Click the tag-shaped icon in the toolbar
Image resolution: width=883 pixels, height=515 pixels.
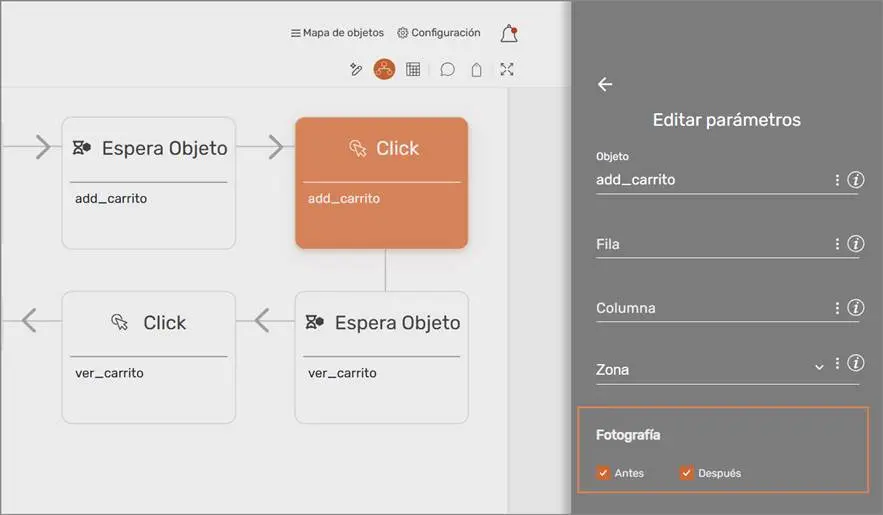477,69
